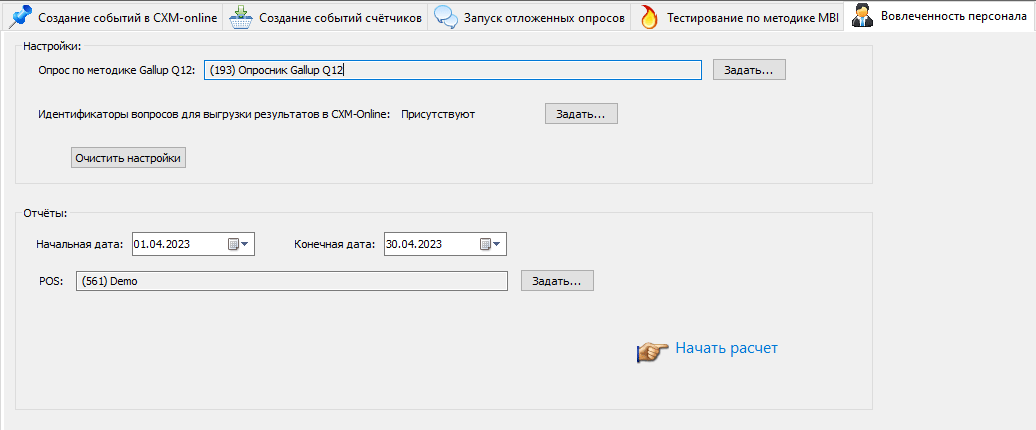Click the speech bubbles icon for deferred surveys
This screenshot has height=430, width=1036.
pyautogui.click(x=446, y=16)
